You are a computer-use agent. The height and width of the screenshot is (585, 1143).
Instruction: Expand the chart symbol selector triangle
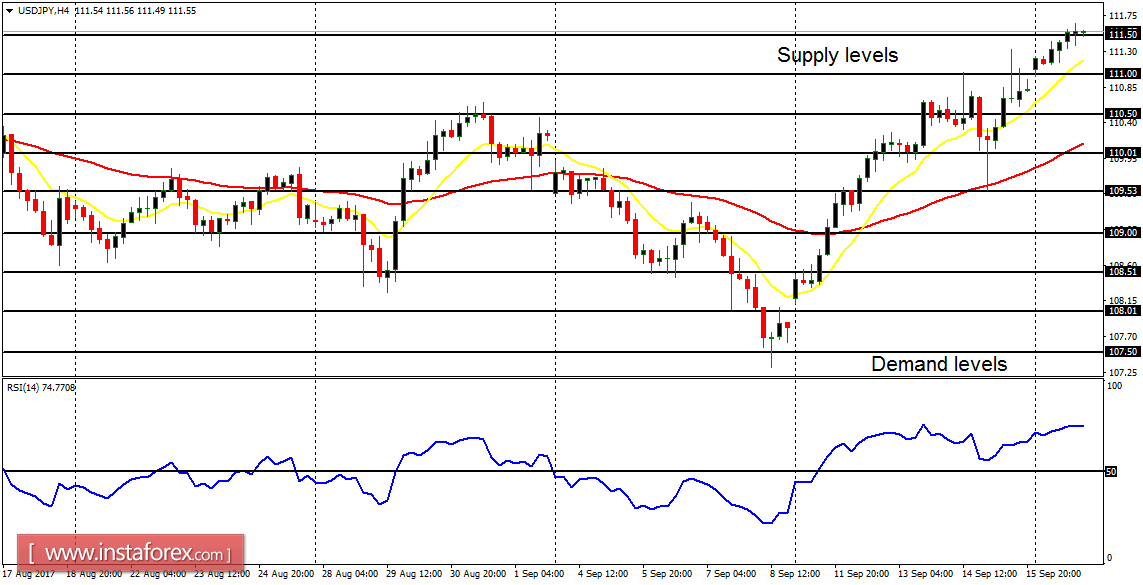(x=9, y=9)
